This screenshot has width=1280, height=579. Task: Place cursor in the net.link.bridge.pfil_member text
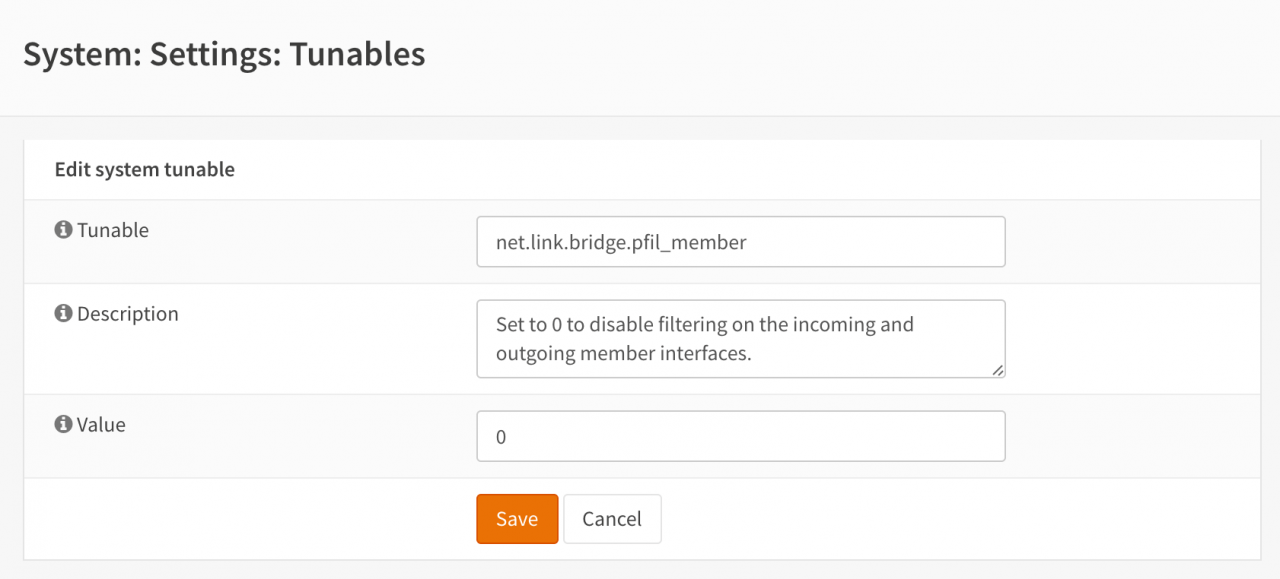pos(621,242)
